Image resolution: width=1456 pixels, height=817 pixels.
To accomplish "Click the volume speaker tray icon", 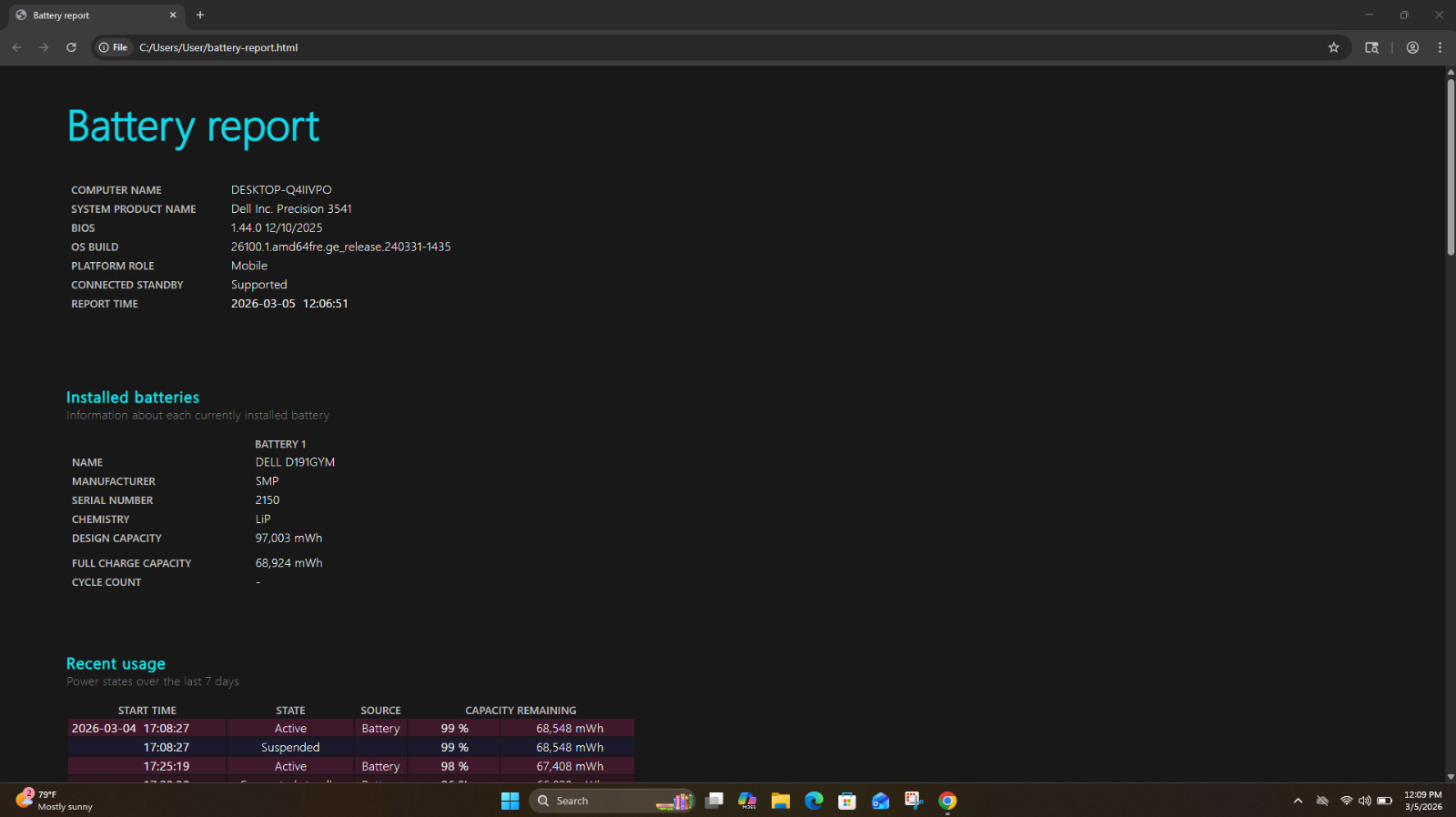I will [x=1365, y=801].
